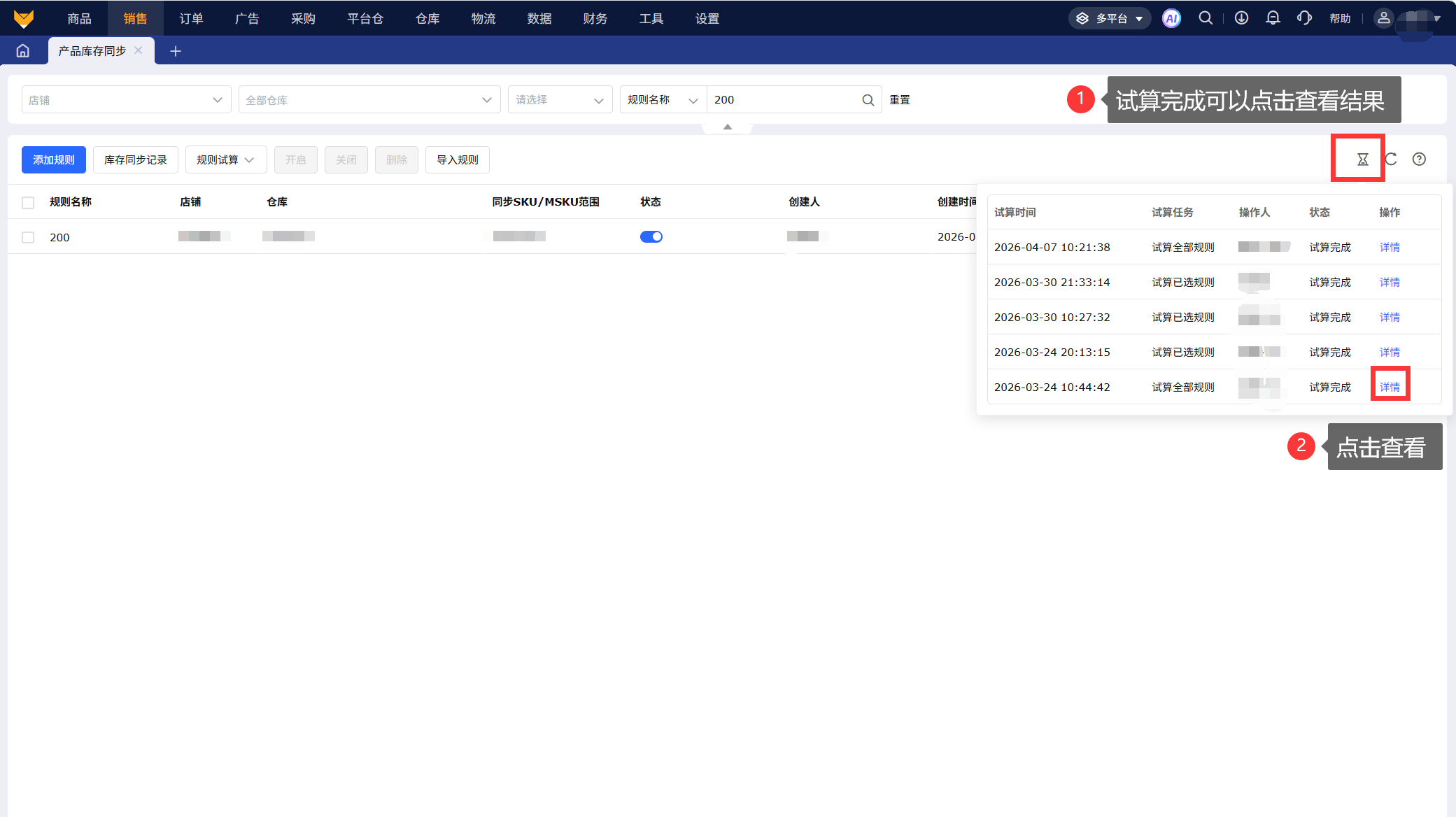Open the help question-mark icon in the toolbar

pyautogui.click(x=1419, y=159)
